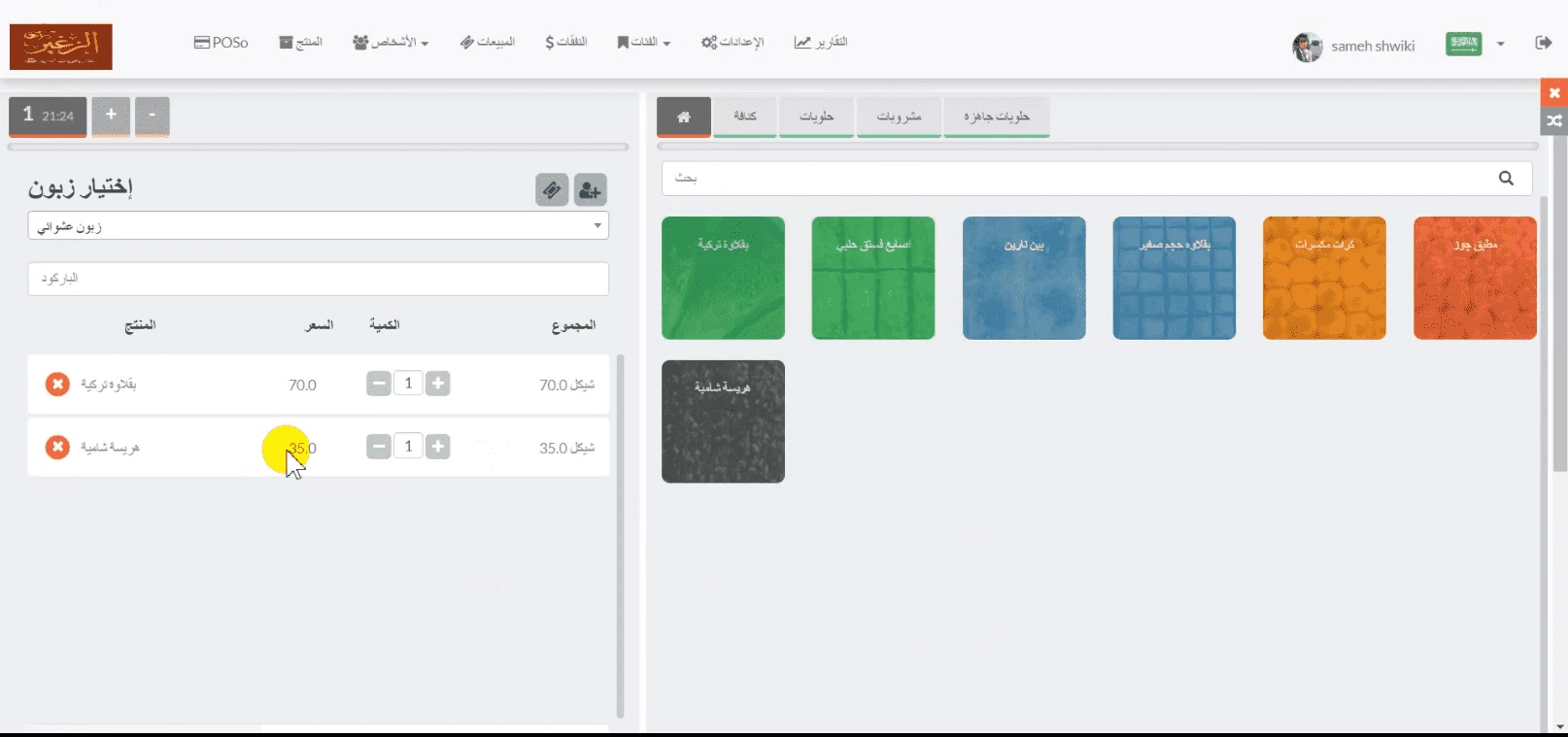
Task: Click the search magnifier icon
Action: (x=1506, y=178)
